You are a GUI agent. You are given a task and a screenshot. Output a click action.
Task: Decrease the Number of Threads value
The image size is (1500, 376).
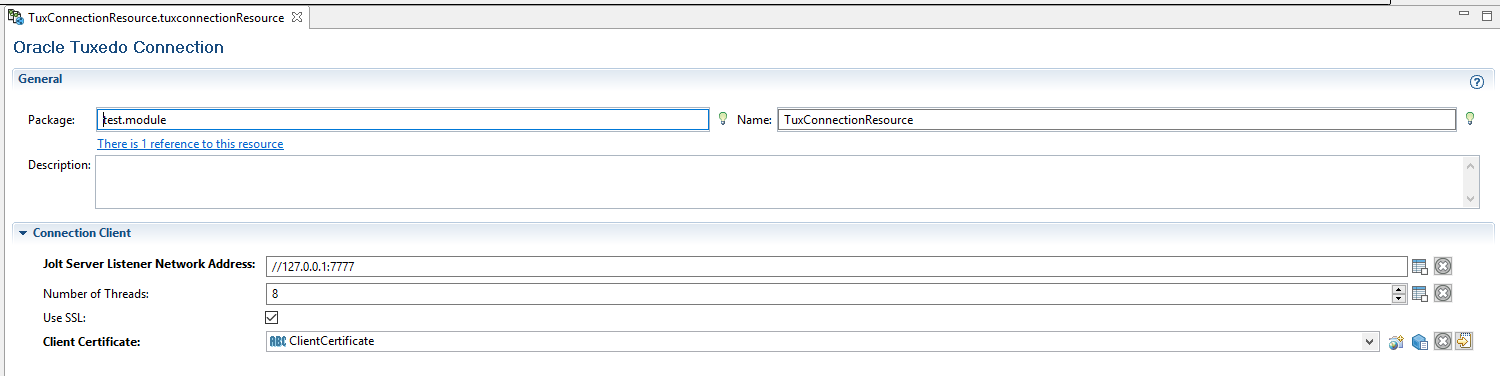[x=1398, y=298]
